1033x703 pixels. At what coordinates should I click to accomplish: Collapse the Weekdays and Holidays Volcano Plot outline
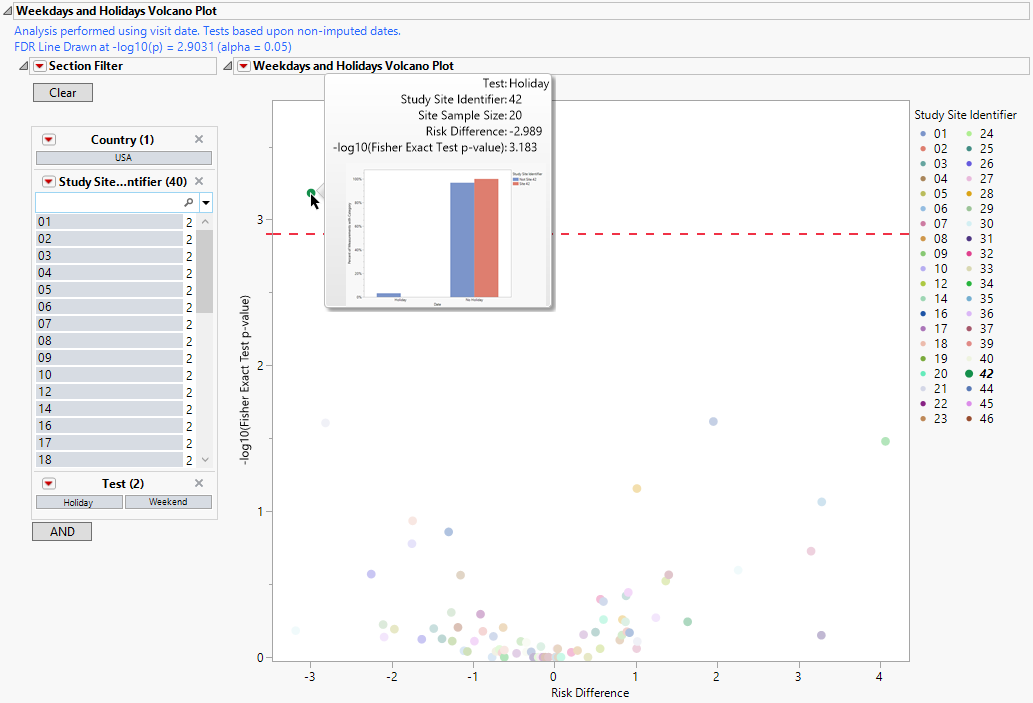227,66
